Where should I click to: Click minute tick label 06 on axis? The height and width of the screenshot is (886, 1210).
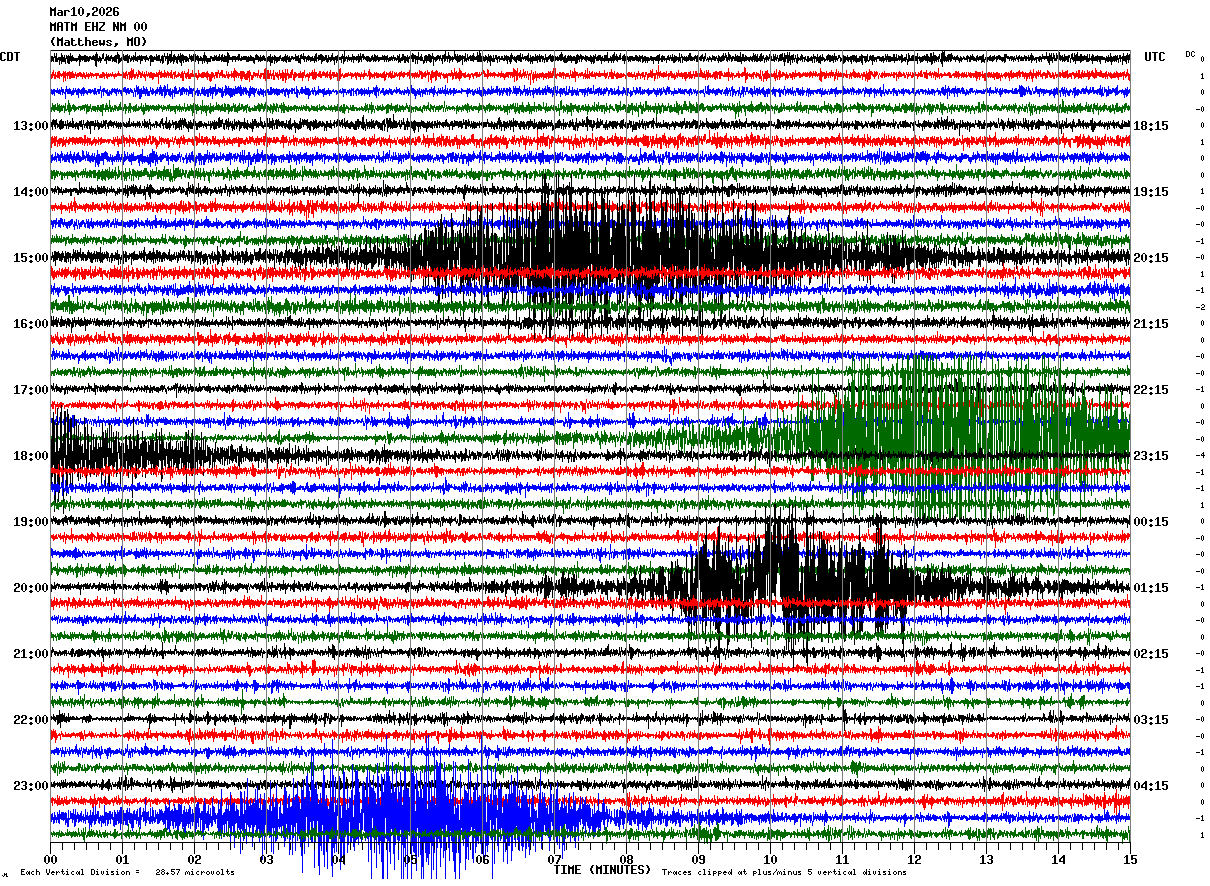483,859
